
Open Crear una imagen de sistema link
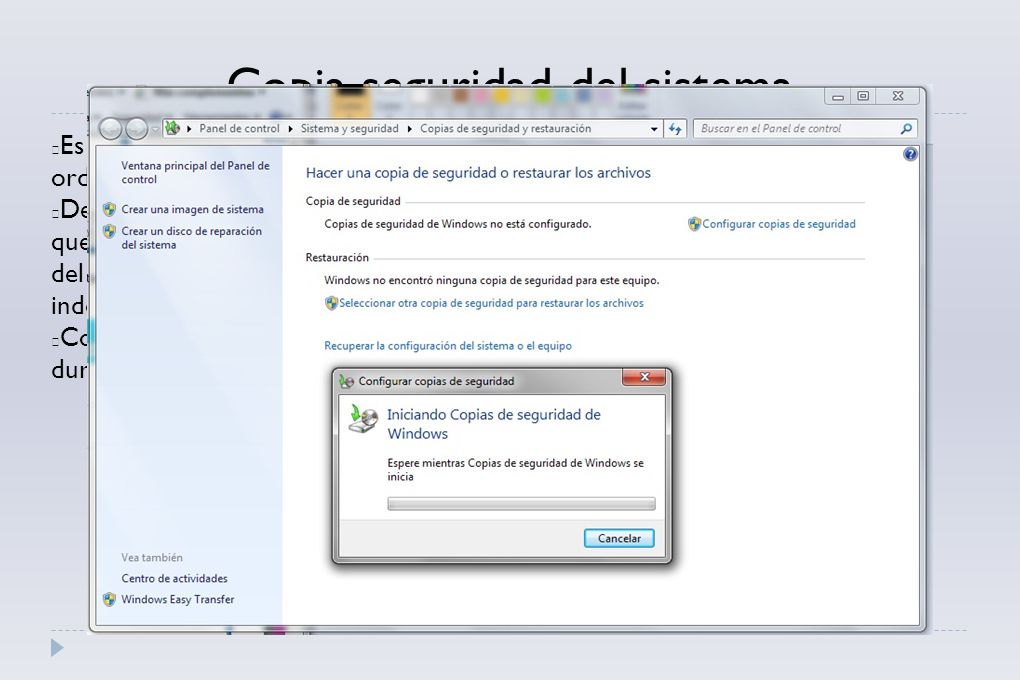(x=193, y=210)
